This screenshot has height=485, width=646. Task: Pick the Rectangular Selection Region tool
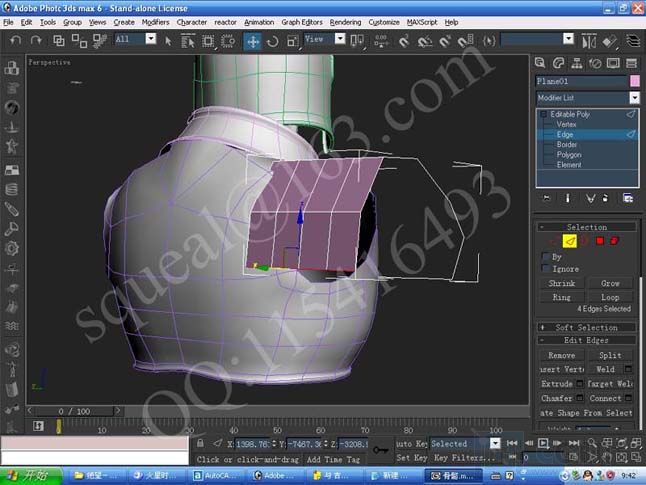(208, 41)
